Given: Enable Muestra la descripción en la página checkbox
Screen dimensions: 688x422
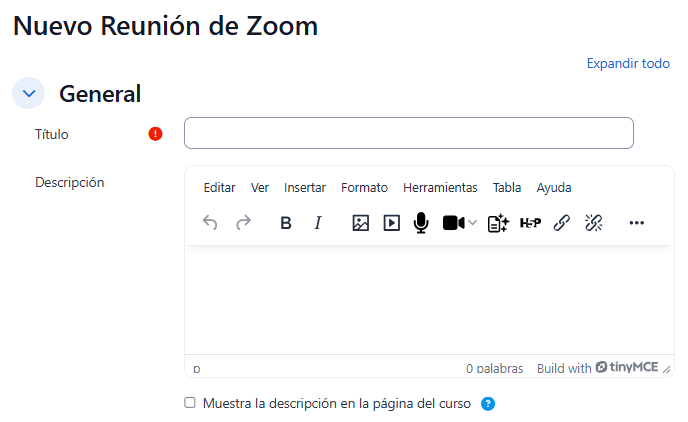Looking at the screenshot, I should coord(190,403).
